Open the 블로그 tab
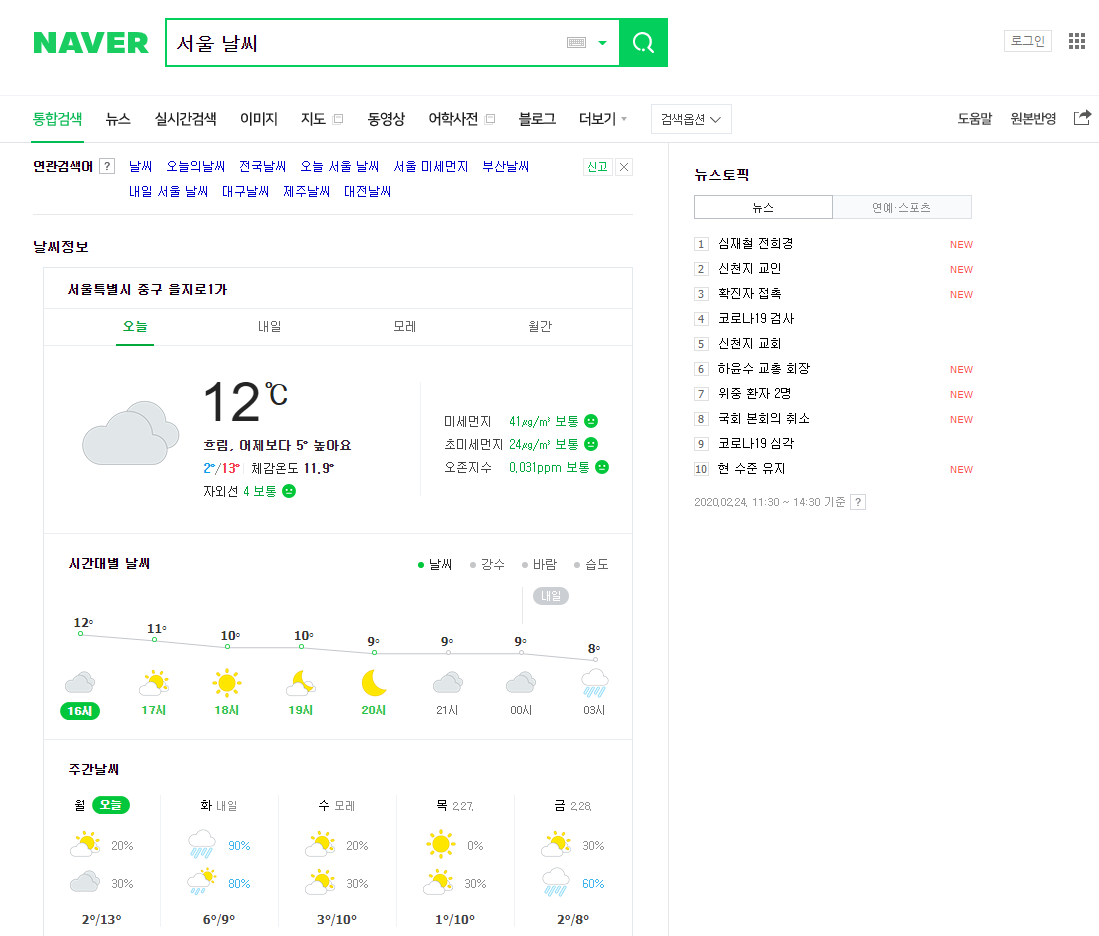Viewport: 1099px width, 936px height. click(537, 118)
